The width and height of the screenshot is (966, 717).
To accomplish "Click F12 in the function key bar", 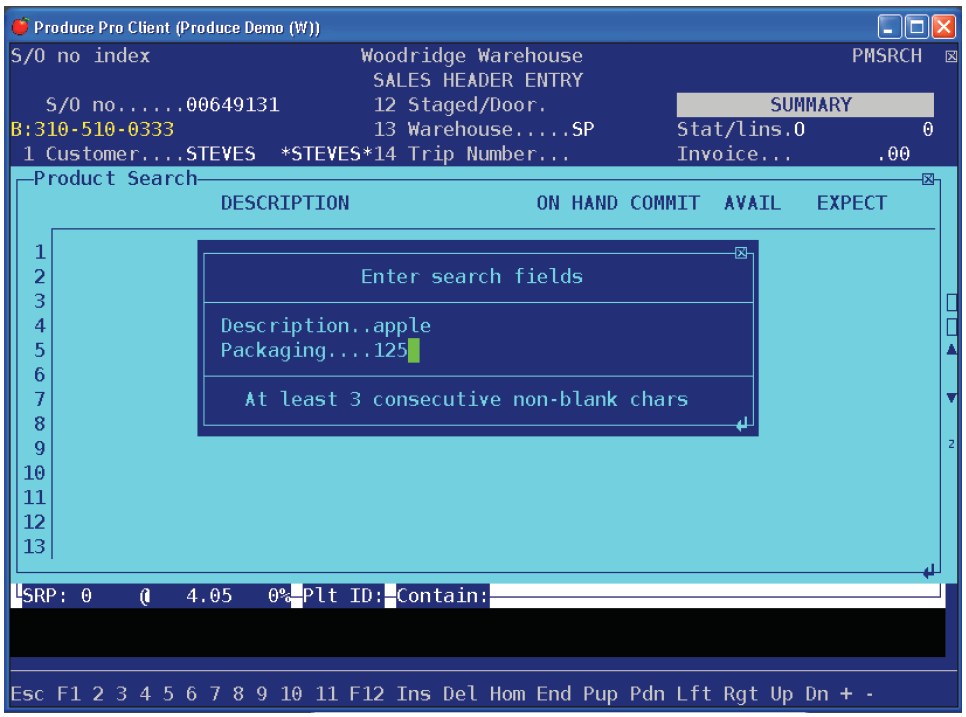I will tap(367, 694).
